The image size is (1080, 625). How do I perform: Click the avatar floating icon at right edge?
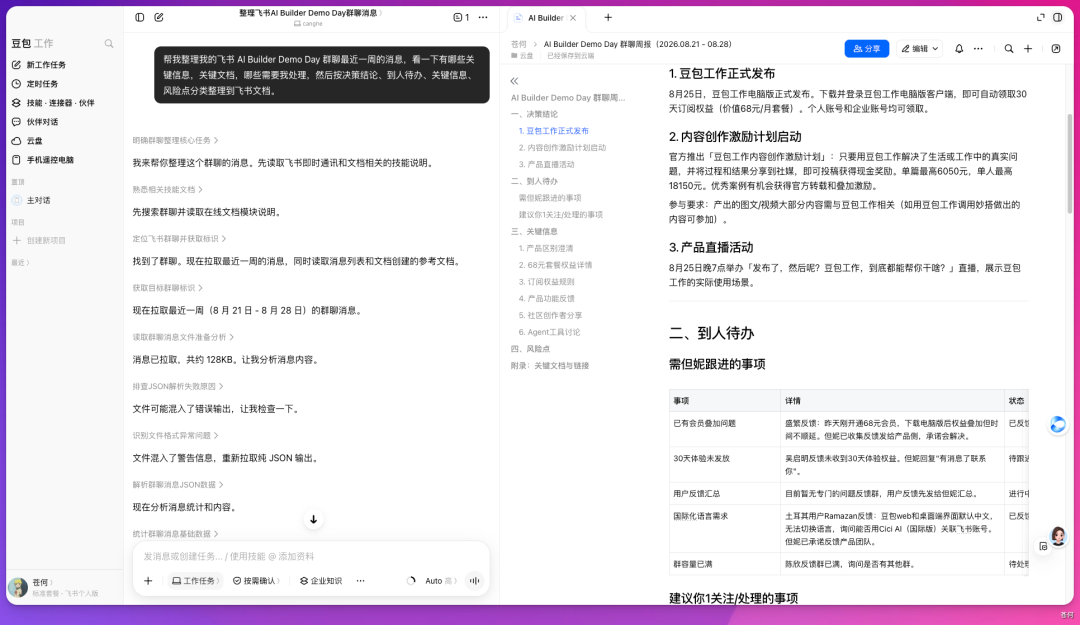1058,535
